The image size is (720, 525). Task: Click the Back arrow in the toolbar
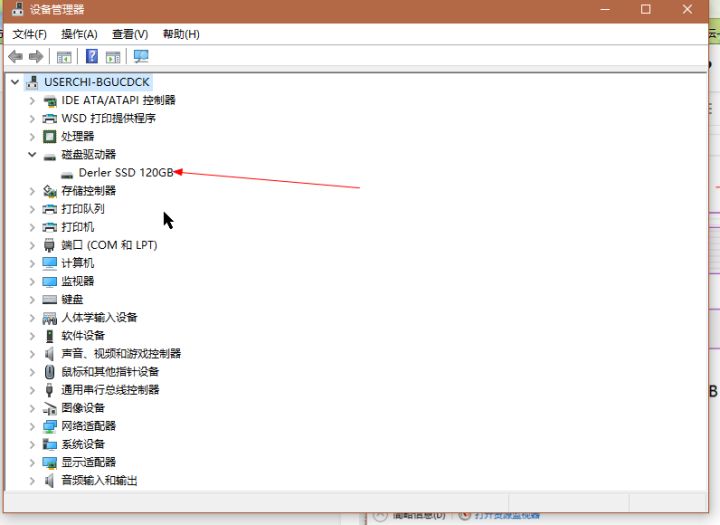pos(15,57)
